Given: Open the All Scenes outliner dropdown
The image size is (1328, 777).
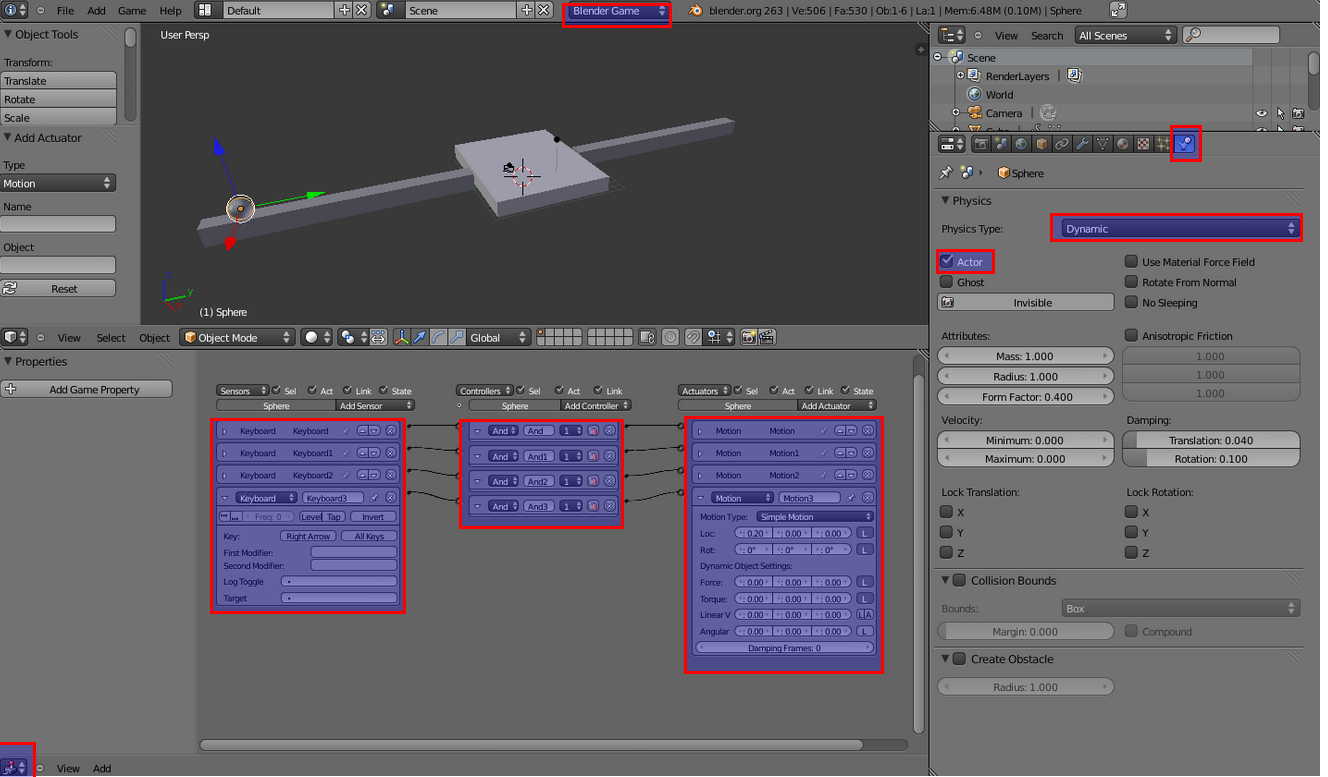Looking at the screenshot, I should 1125,35.
